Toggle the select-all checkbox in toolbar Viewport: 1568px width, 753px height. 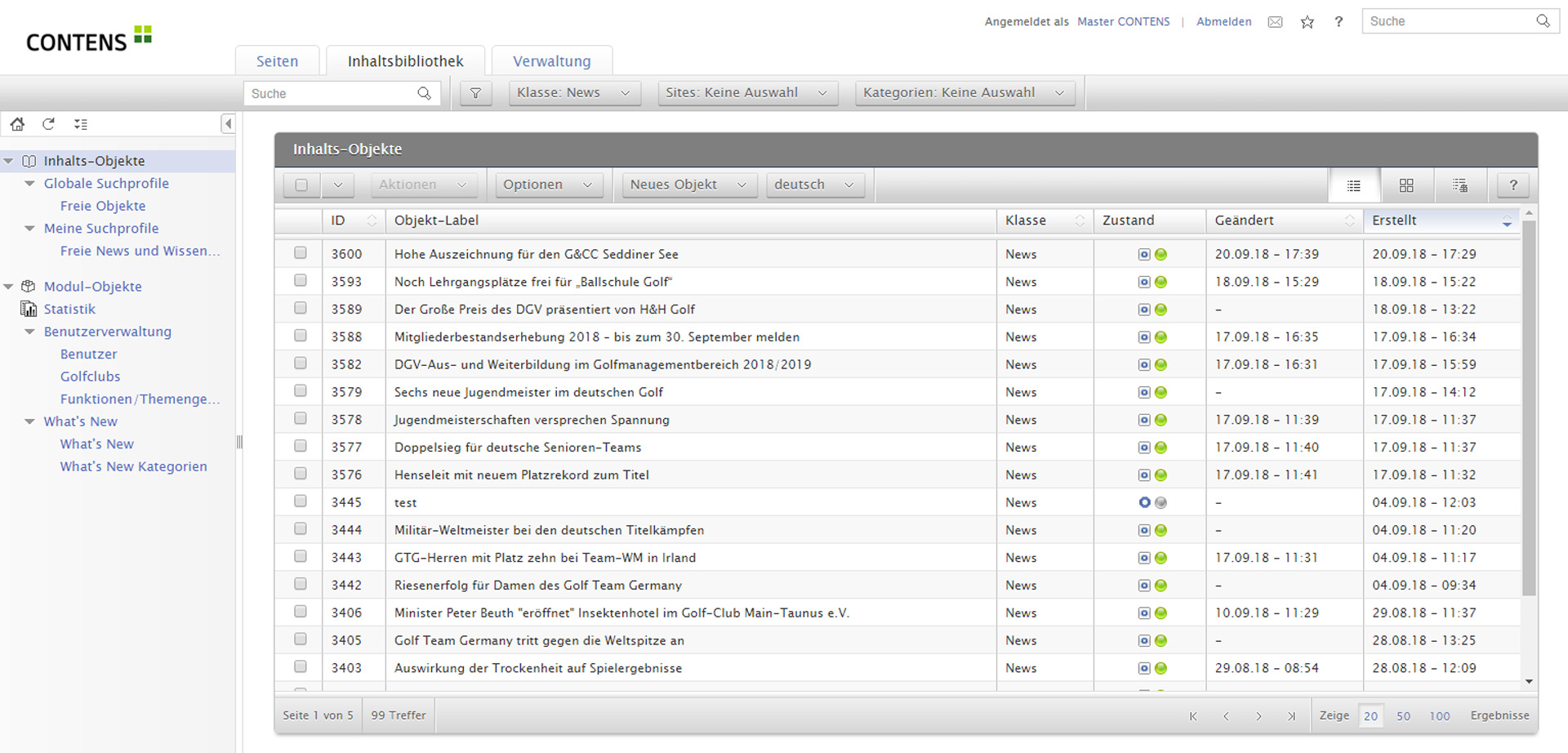pyautogui.click(x=301, y=185)
